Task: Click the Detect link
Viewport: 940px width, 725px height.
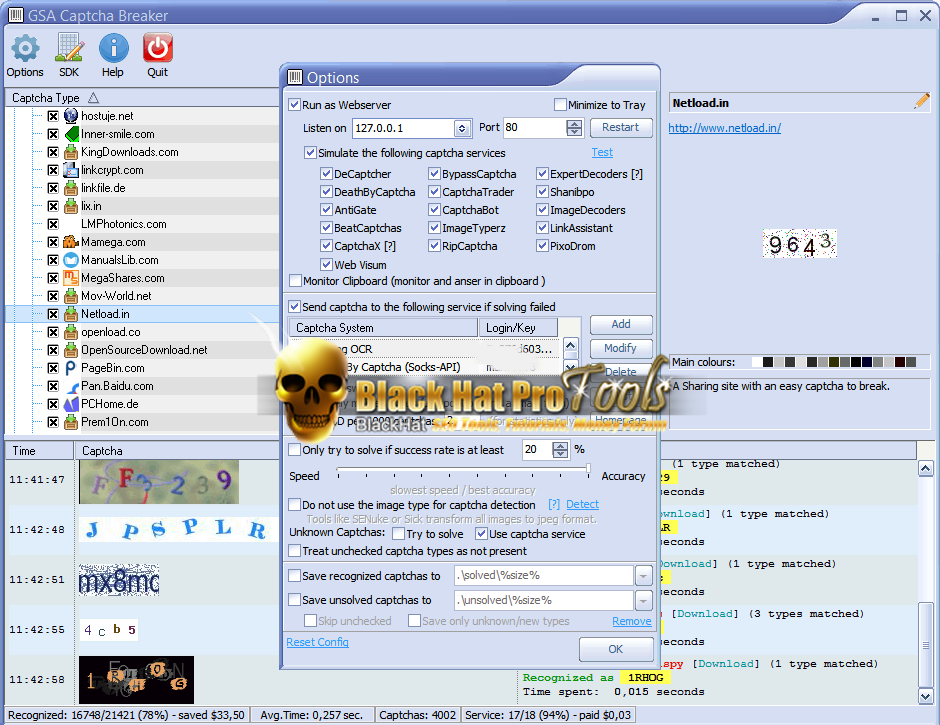Action: coord(582,504)
